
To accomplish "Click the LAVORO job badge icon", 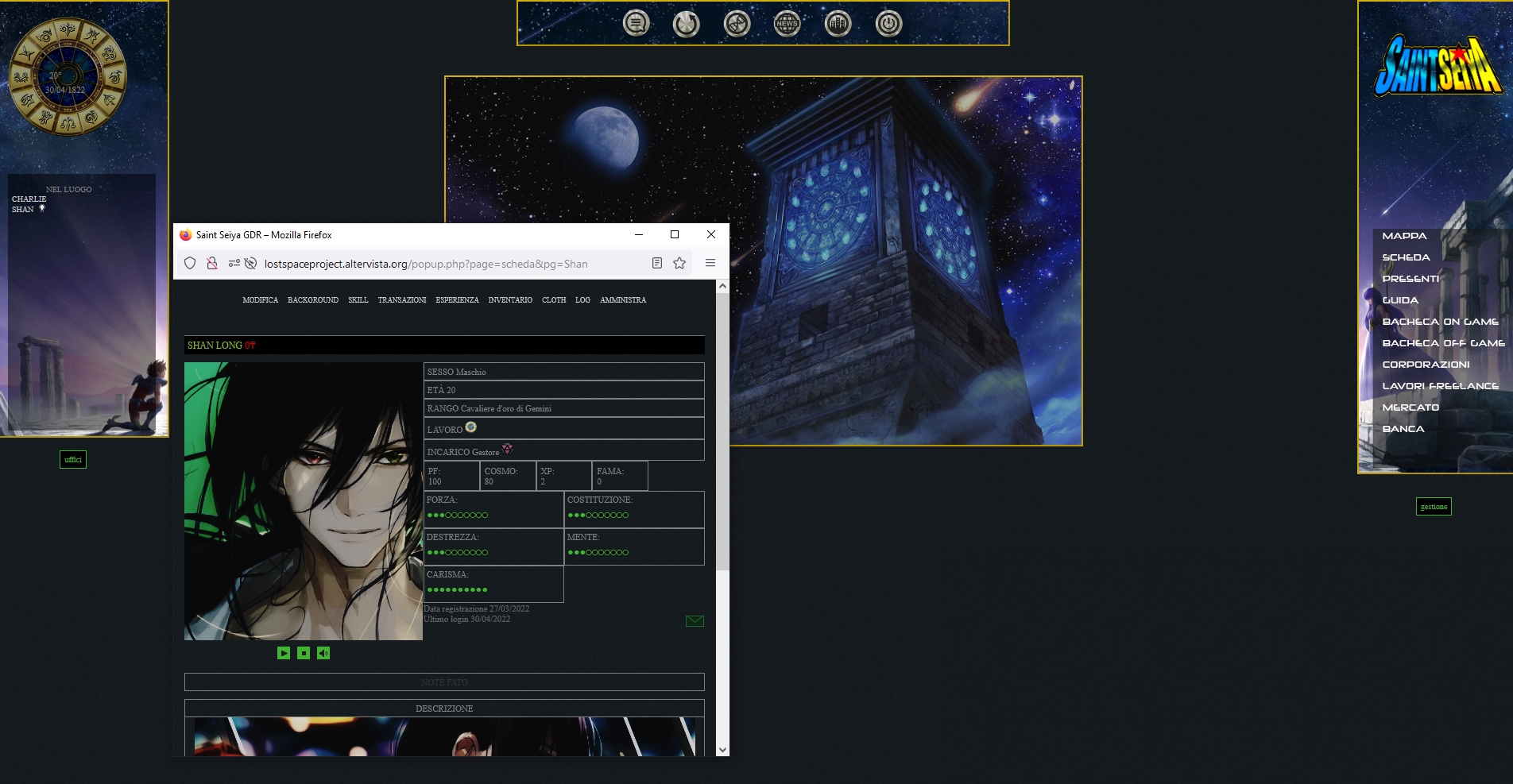I will click(471, 427).
